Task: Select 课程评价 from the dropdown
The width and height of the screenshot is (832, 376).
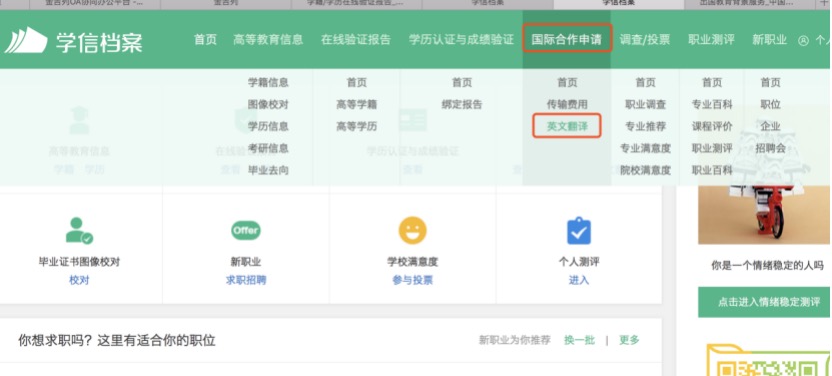Action: [712, 126]
